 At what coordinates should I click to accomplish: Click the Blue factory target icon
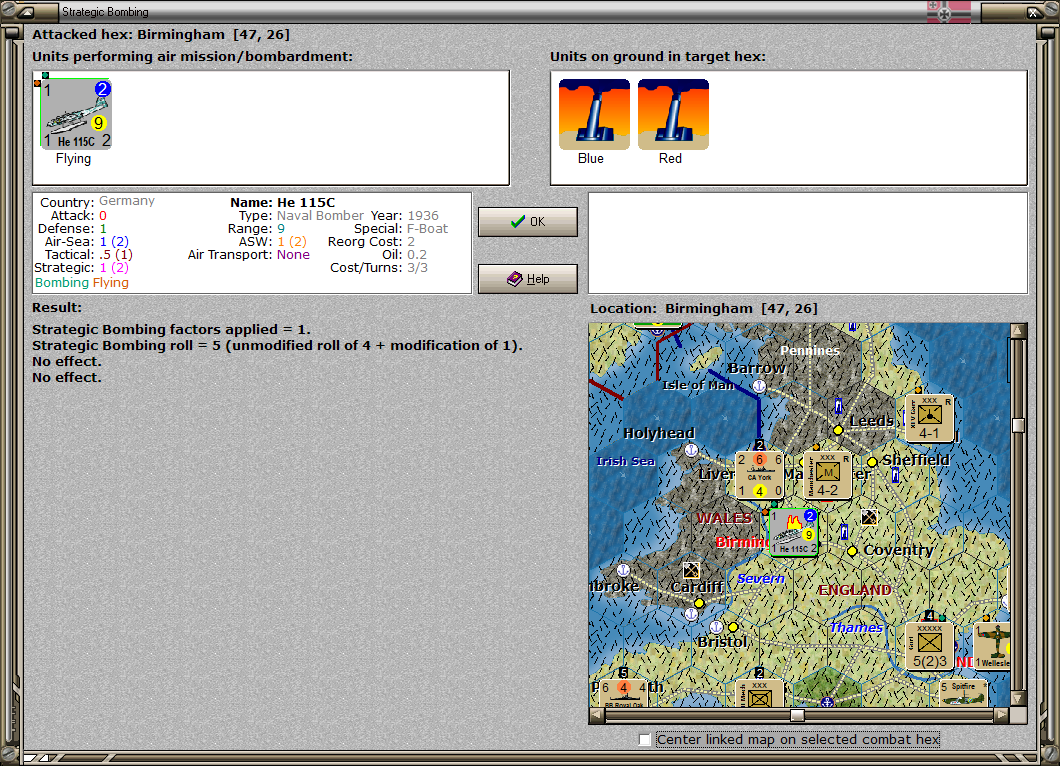tap(594, 114)
